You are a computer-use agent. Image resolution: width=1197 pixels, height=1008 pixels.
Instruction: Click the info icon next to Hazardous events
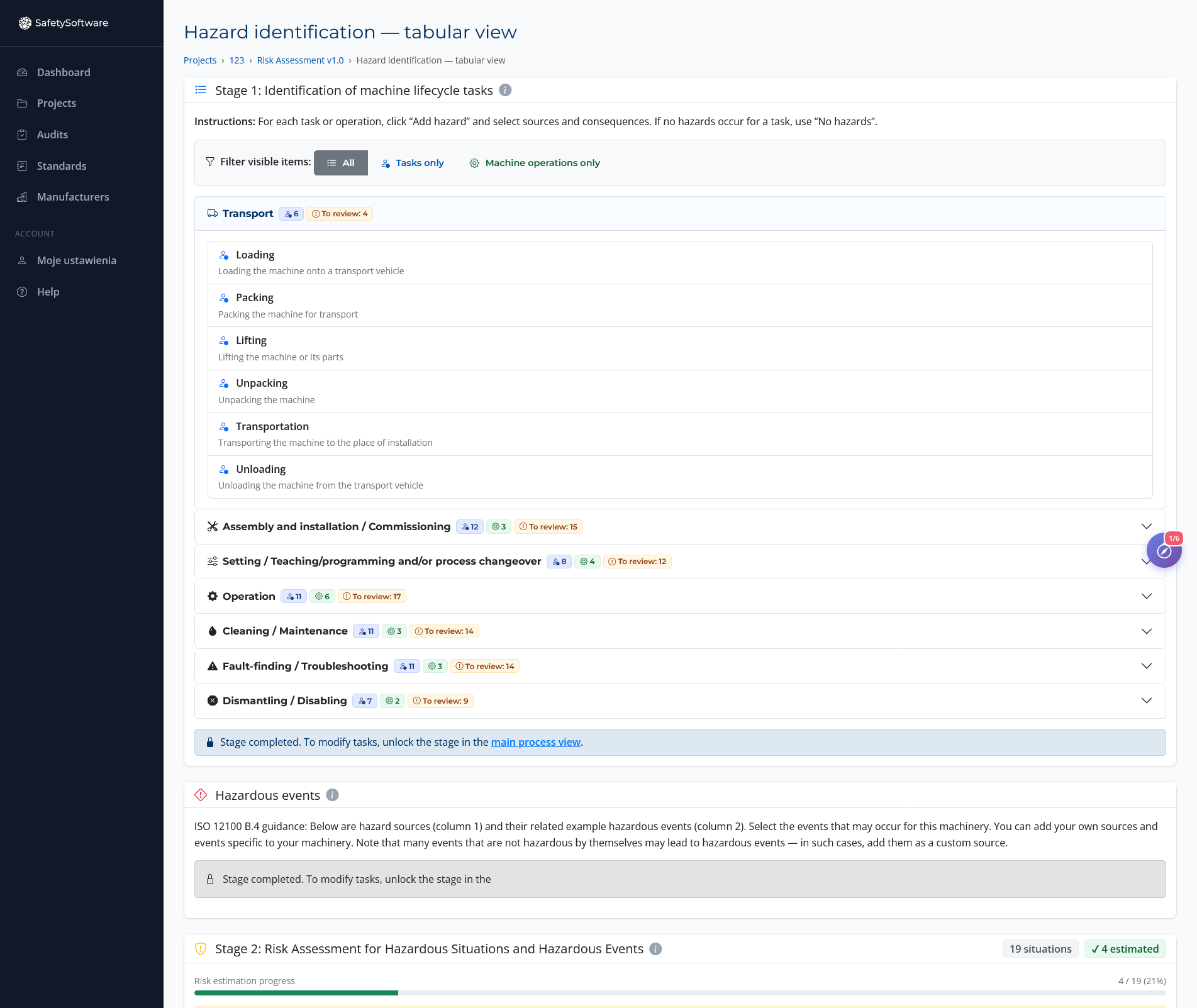tap(333, 795)
